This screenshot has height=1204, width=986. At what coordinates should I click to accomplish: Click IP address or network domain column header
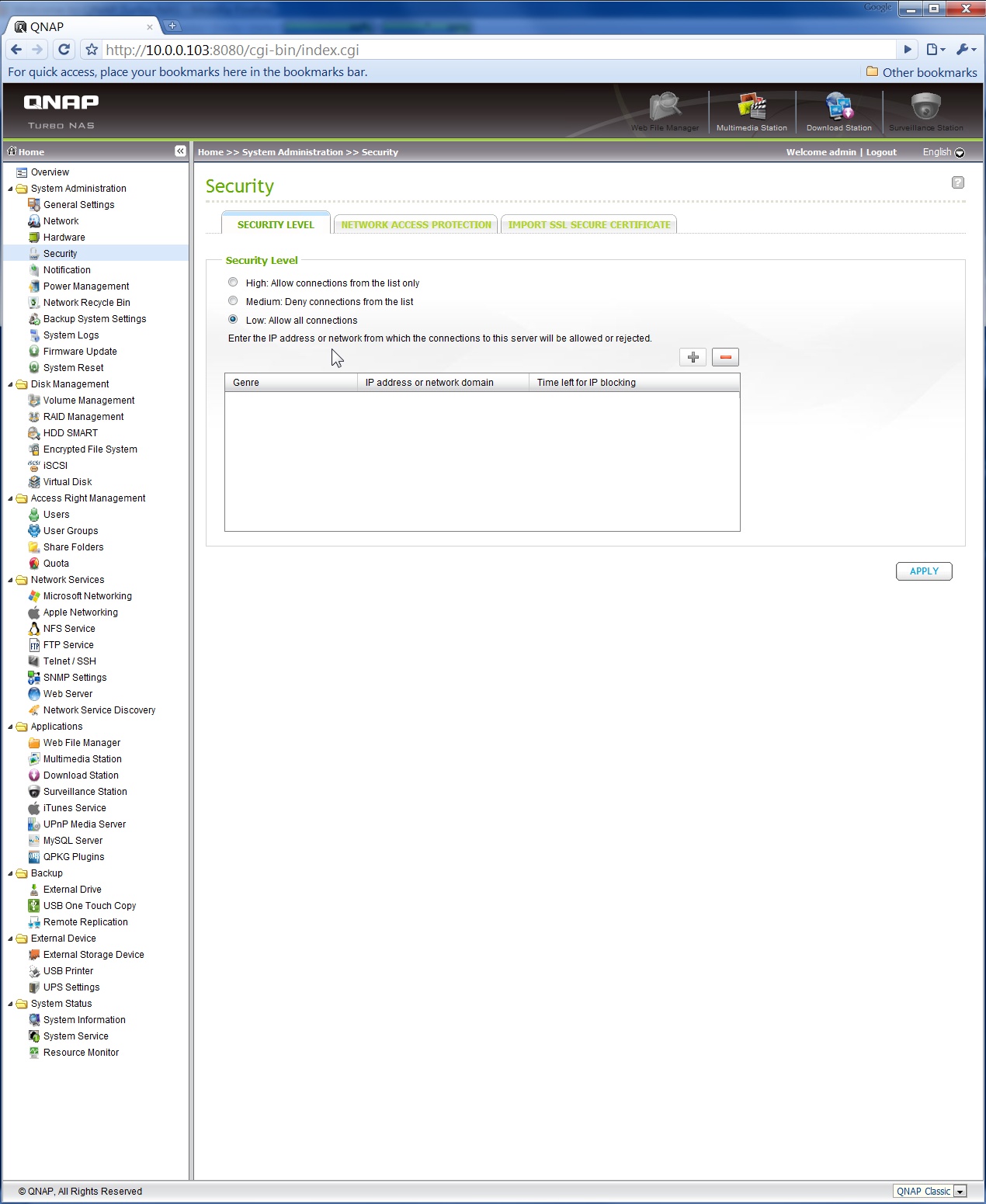(443, 383)
